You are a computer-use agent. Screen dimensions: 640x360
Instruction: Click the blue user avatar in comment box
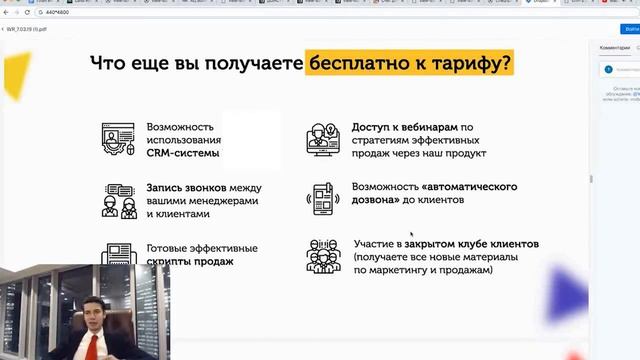[x=608, y=69]
